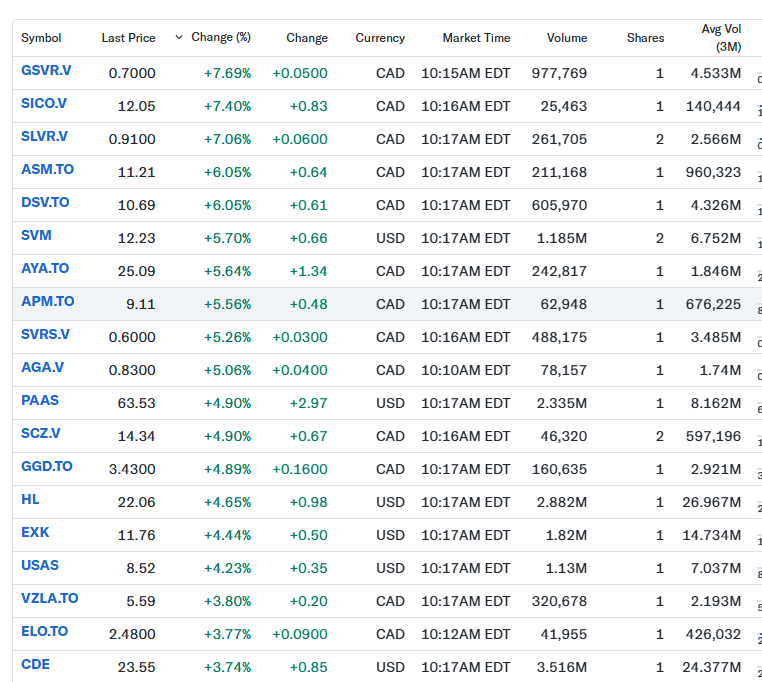Image resolution: width=762 pixels, height=682 pixels.
Task: Click the Avg Vol (3M) header
Action: coord(721,38)
